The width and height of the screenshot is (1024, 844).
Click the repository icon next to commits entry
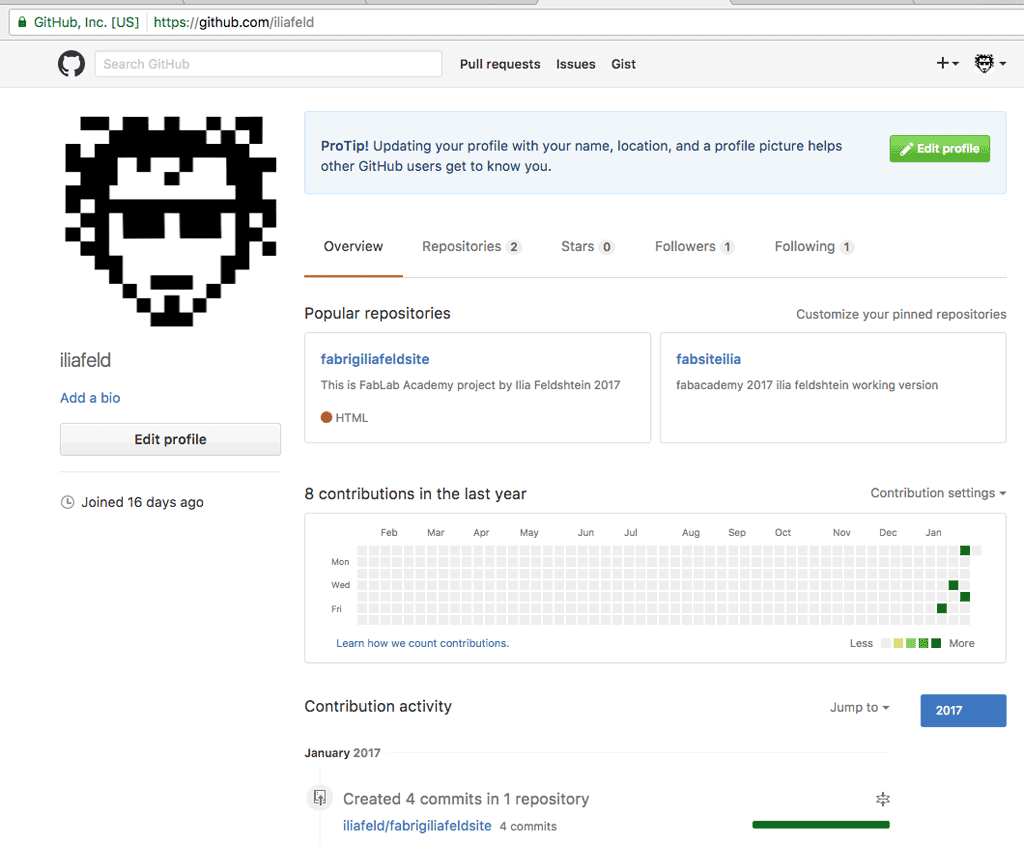[319, 798]
